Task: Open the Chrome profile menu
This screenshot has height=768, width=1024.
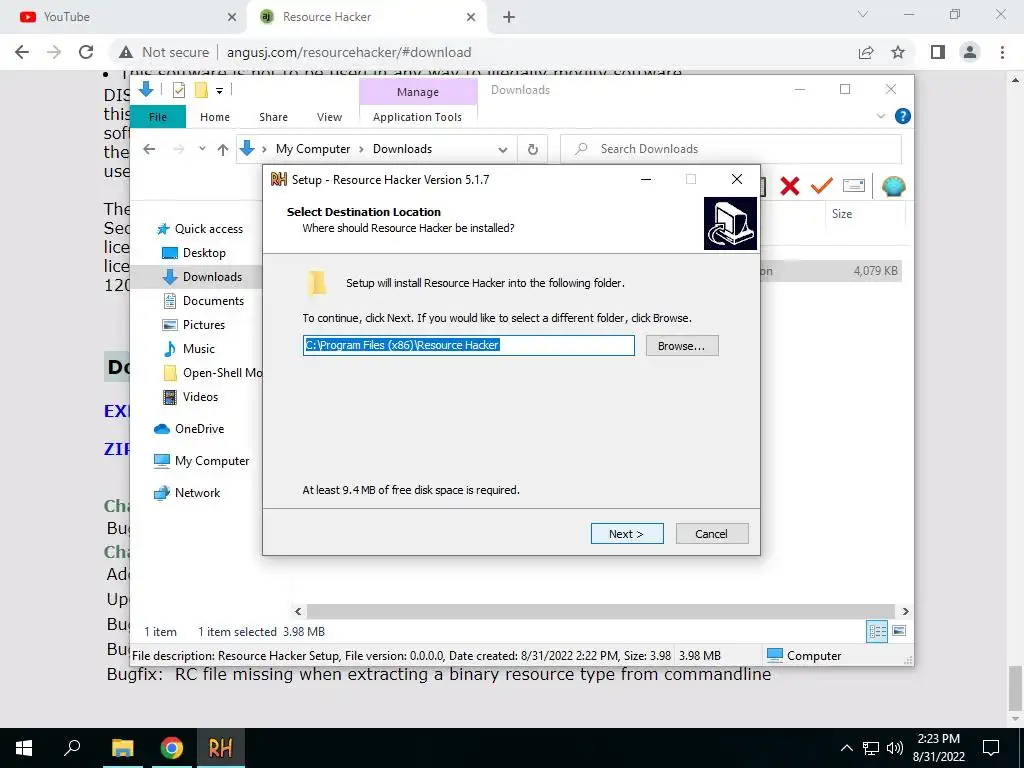Action: 970,52
